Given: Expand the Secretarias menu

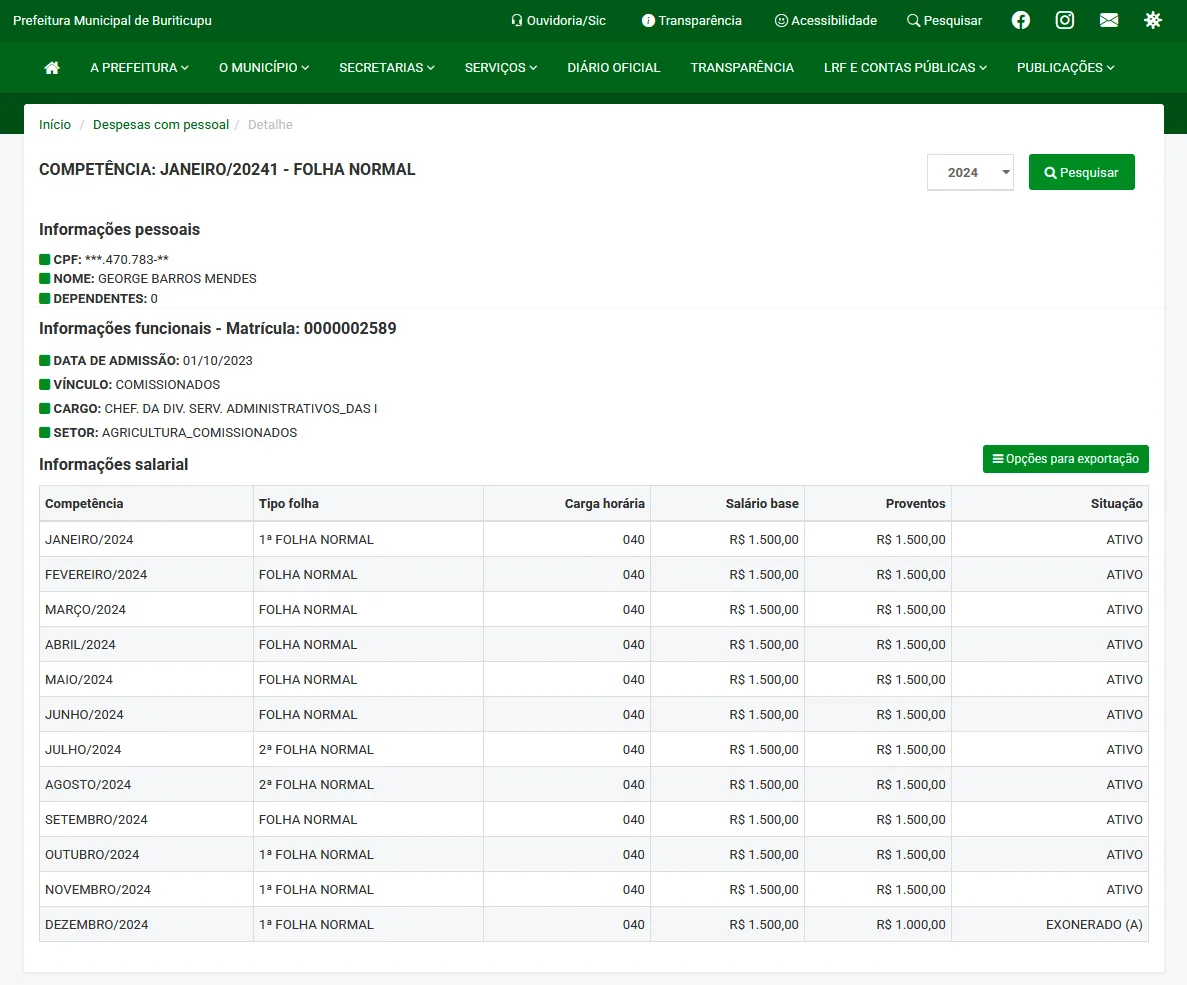Looking at the screenshot, I should tap(386, 67).
